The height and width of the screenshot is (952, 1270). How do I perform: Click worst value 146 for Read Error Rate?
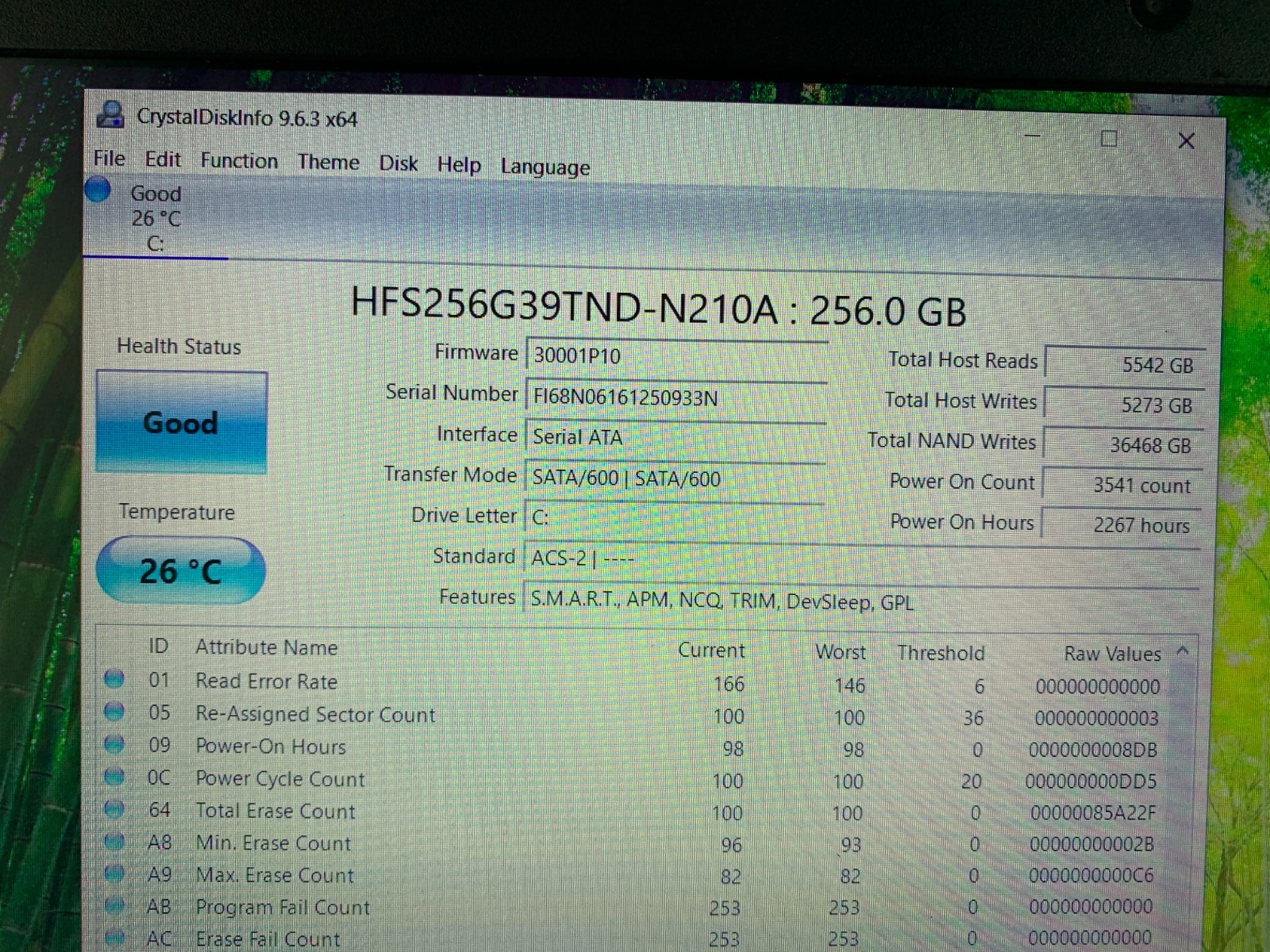coord(849,685)
